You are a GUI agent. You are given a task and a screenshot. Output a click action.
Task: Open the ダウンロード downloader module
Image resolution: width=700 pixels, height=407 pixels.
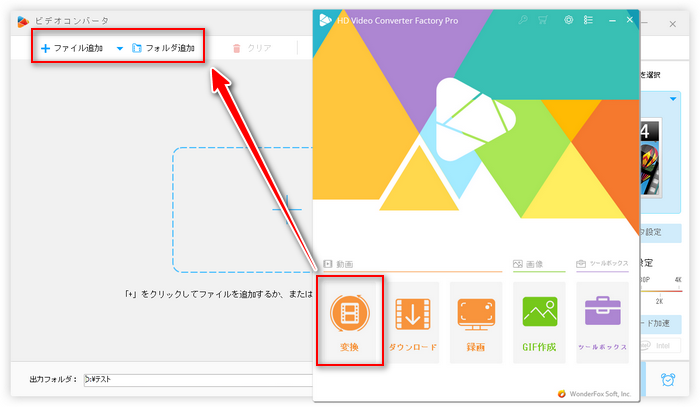click(412, 322)
